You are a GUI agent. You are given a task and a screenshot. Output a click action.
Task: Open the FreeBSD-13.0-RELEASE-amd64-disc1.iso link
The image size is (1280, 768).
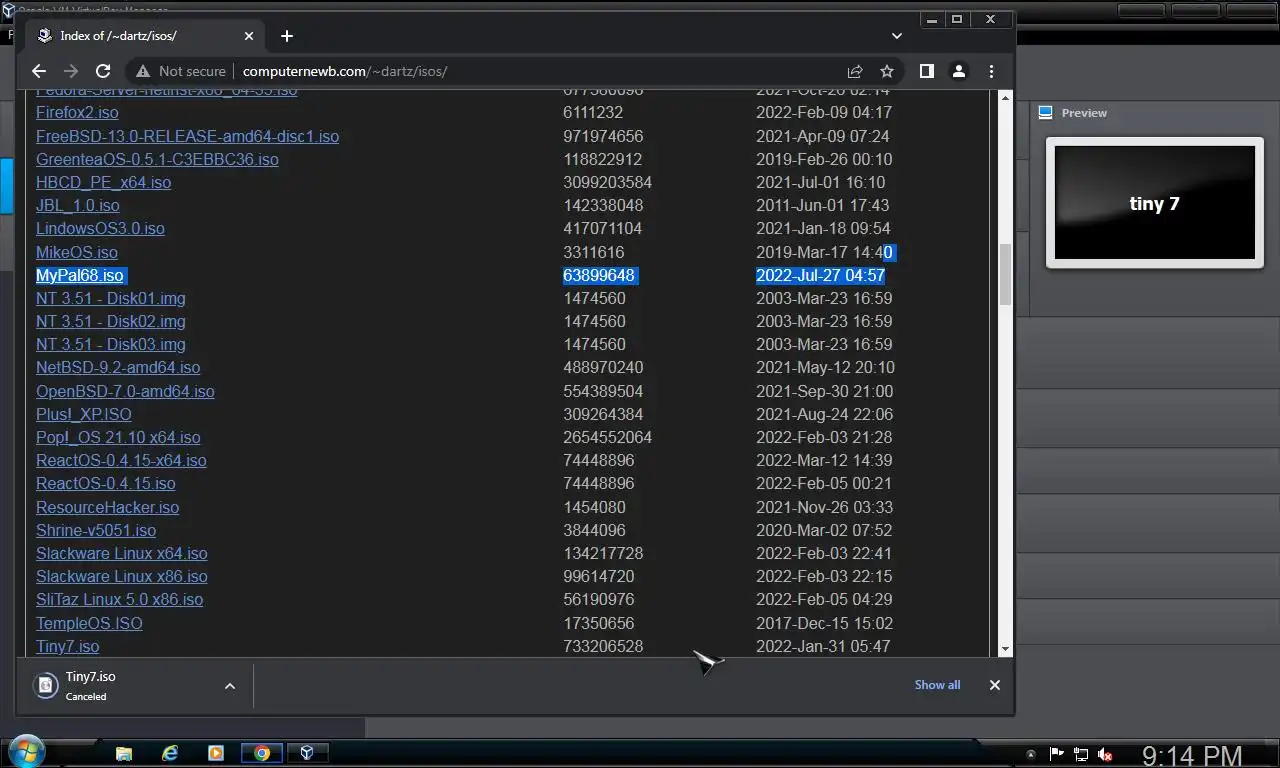[187, 136]
